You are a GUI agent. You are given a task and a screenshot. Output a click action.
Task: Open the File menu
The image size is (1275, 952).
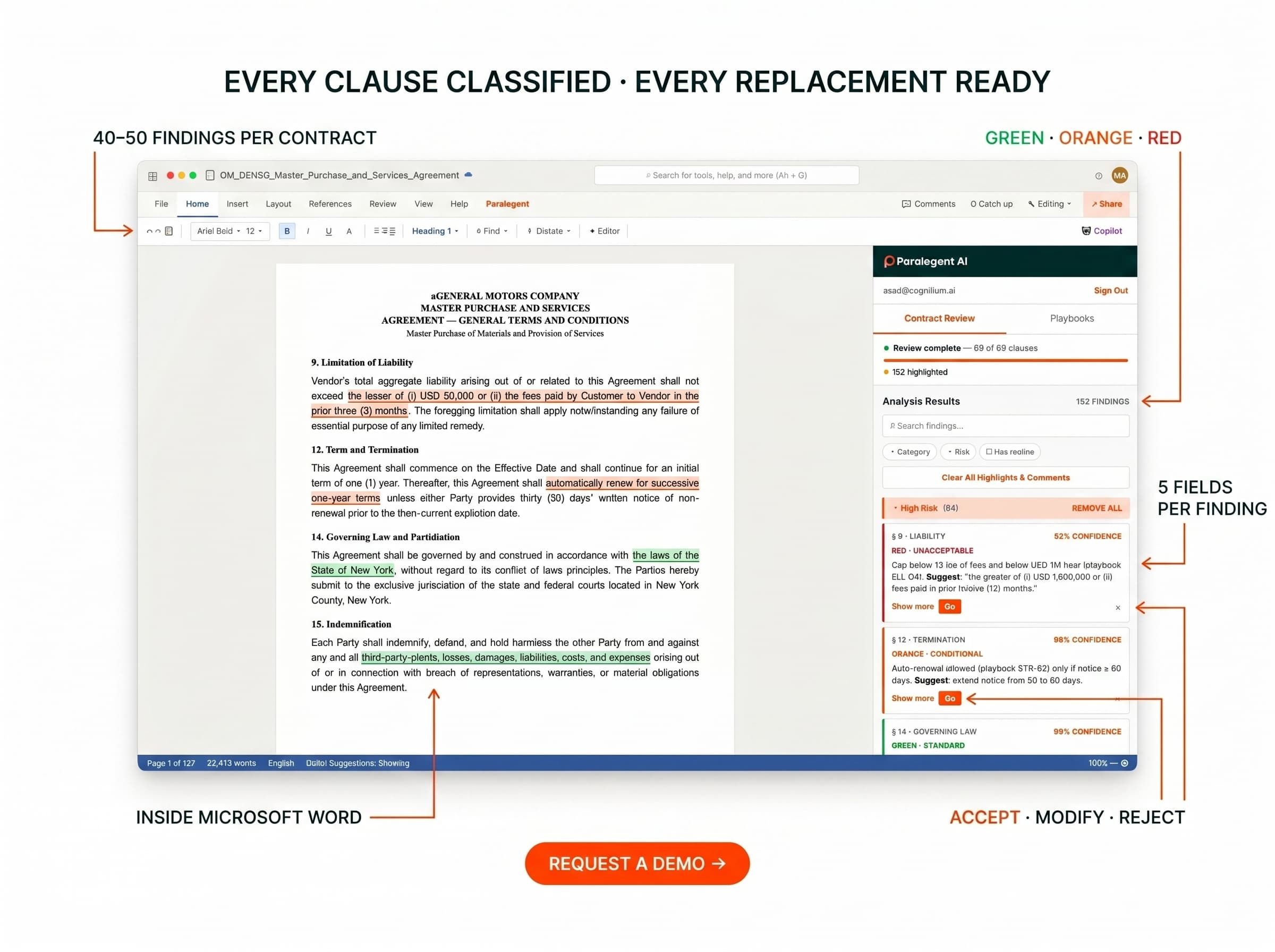[x=161, y=204]
